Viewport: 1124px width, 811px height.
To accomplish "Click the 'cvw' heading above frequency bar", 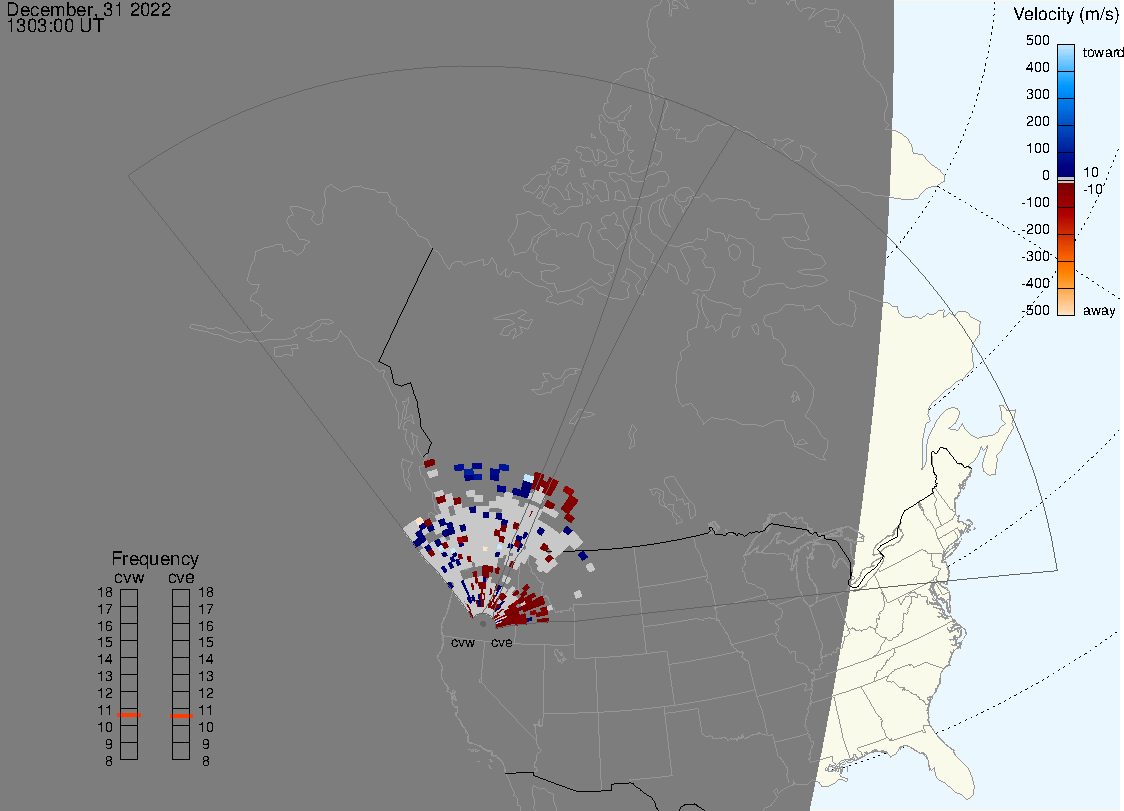I will click(129, 577).
